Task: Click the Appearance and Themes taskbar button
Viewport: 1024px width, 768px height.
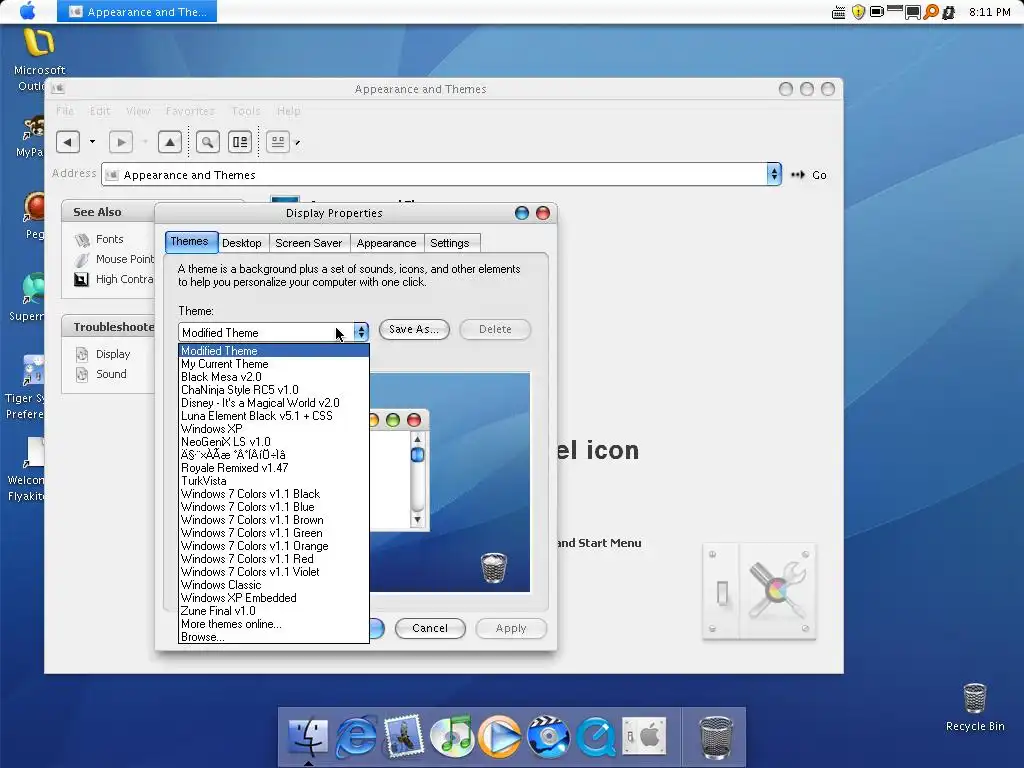Action: [136, 11]
